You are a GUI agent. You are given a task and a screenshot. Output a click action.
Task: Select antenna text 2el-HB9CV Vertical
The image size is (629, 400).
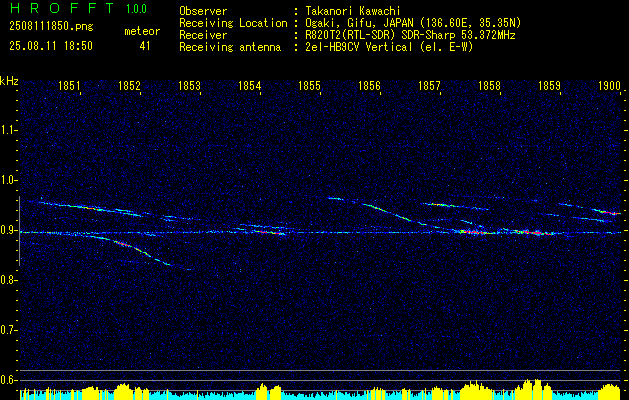tap(358, 47)
